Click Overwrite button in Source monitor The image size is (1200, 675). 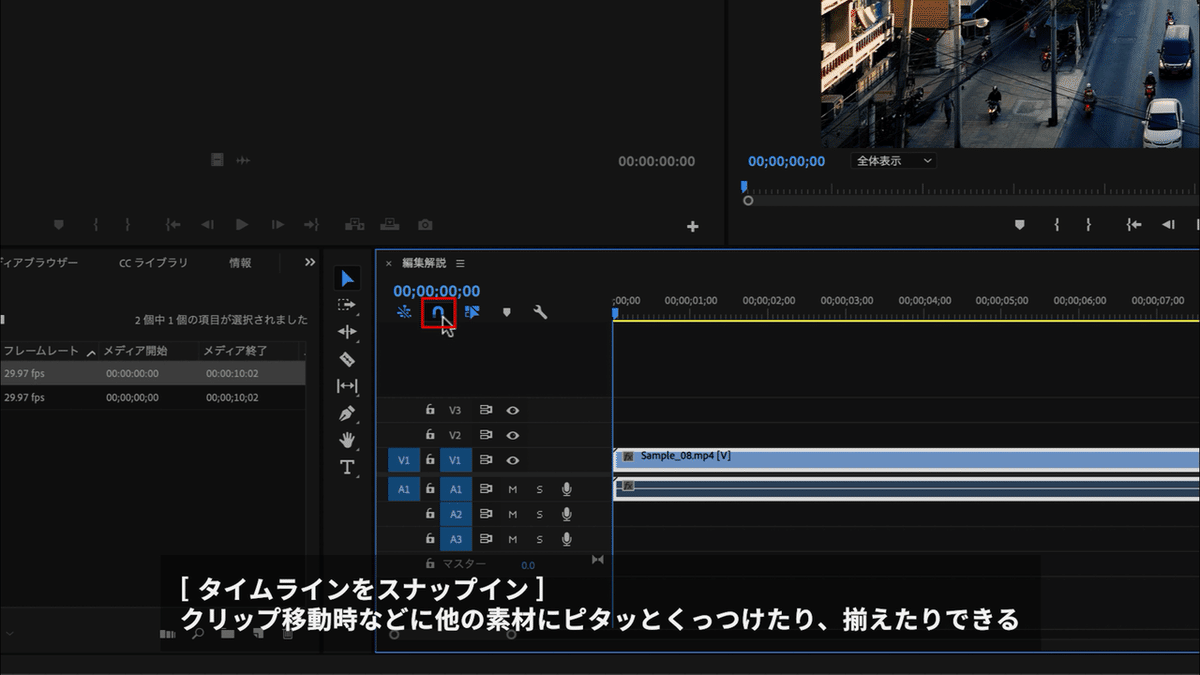pyautogui.click(x=390, y=225)
